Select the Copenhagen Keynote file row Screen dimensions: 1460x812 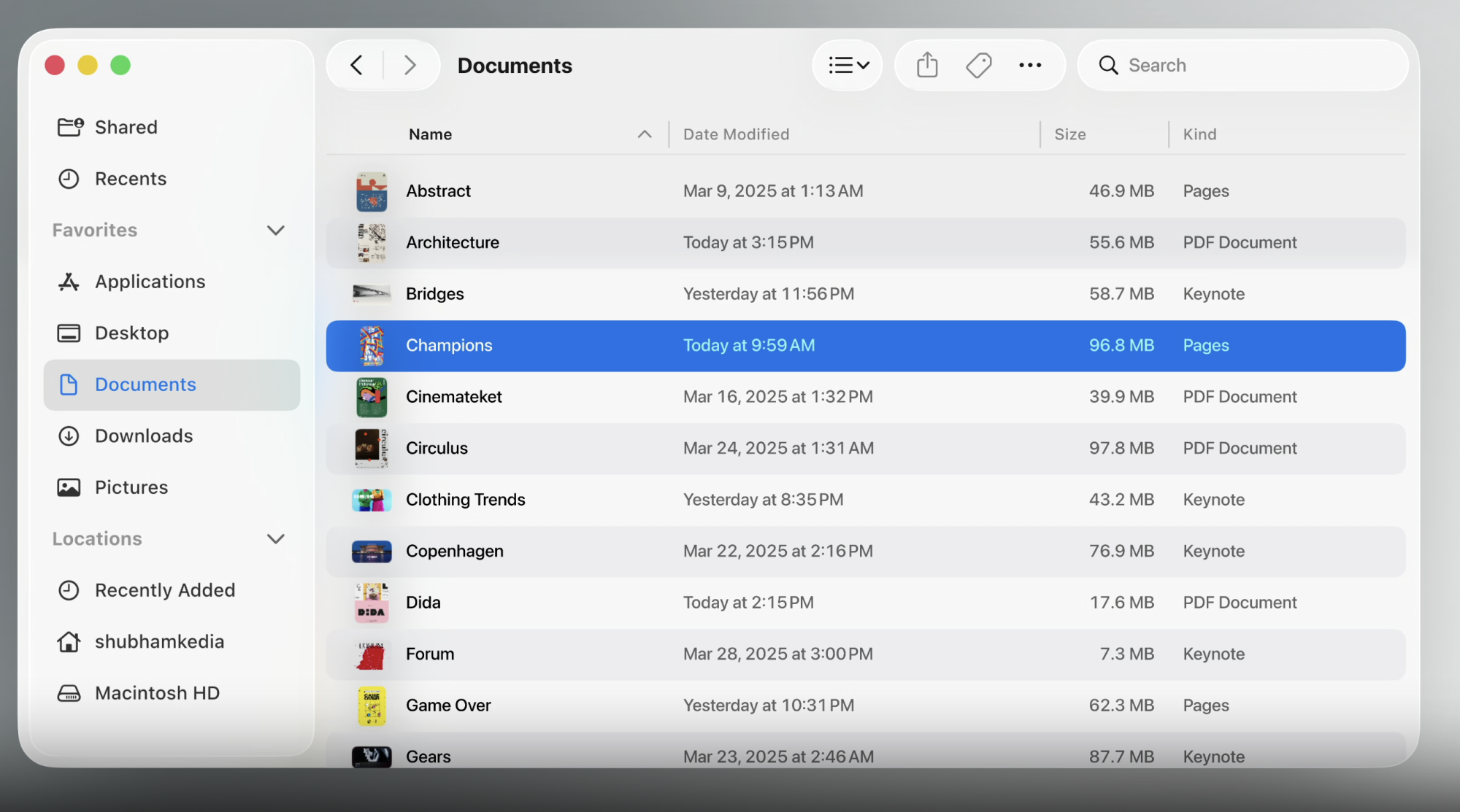tap(865, 552)
